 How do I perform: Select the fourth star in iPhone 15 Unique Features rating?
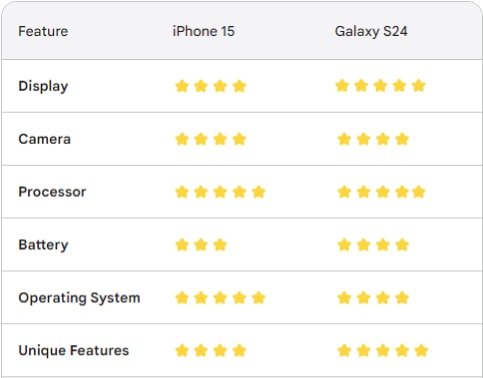[239, 351]
